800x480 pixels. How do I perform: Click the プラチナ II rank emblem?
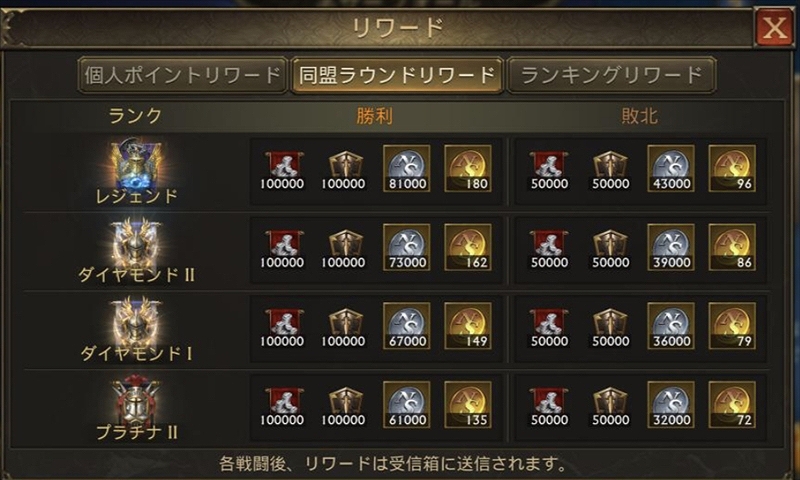136,400
